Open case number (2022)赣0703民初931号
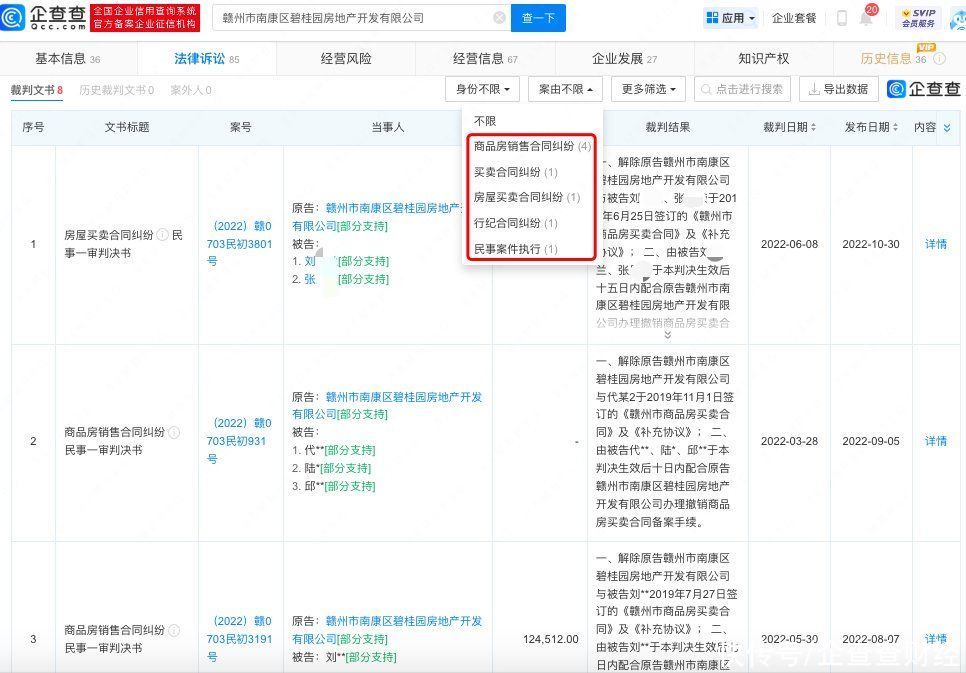 [x=240, y=441]
